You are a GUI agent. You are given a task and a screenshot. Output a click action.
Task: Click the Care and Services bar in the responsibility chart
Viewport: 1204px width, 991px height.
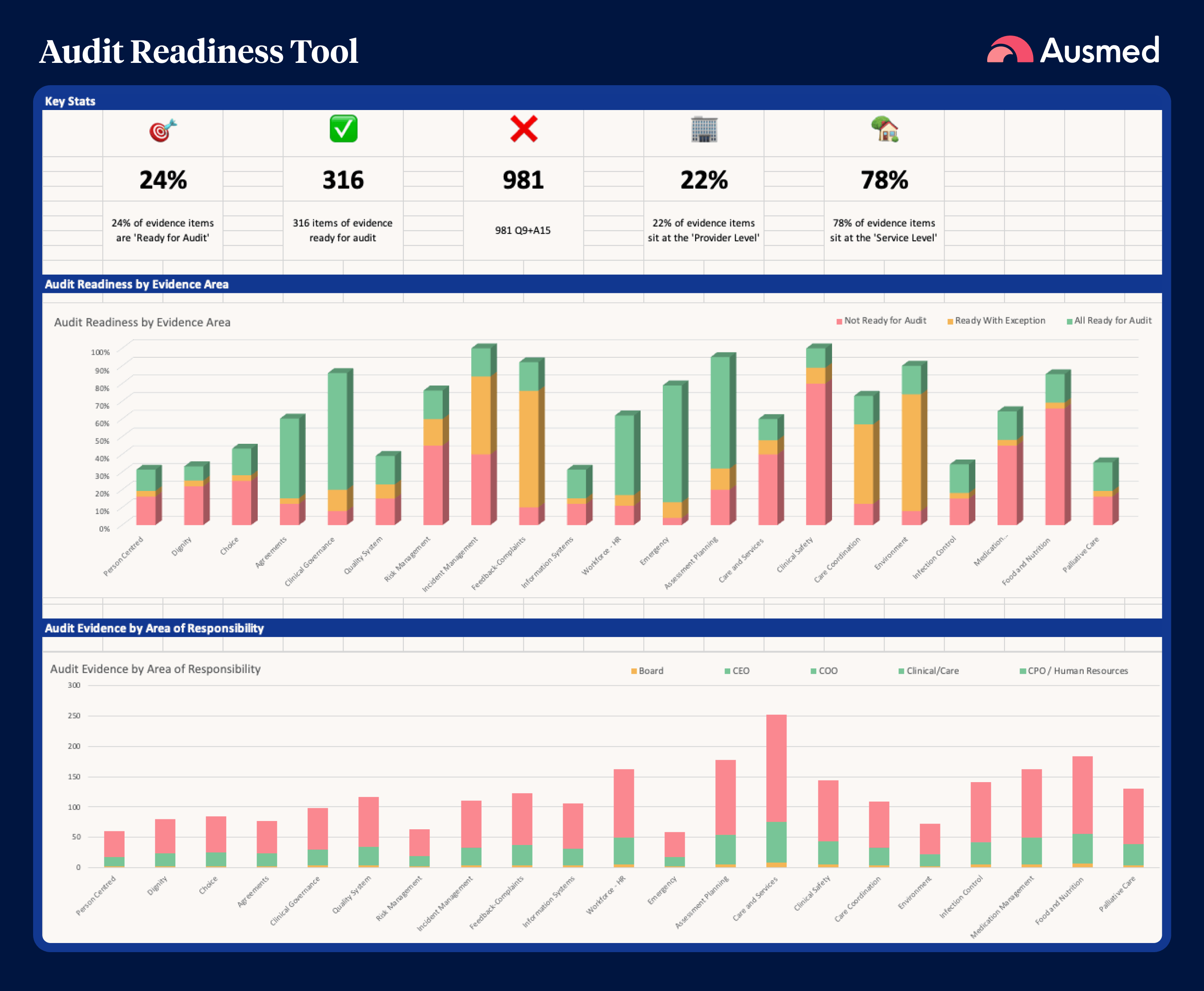coord(777,791)
